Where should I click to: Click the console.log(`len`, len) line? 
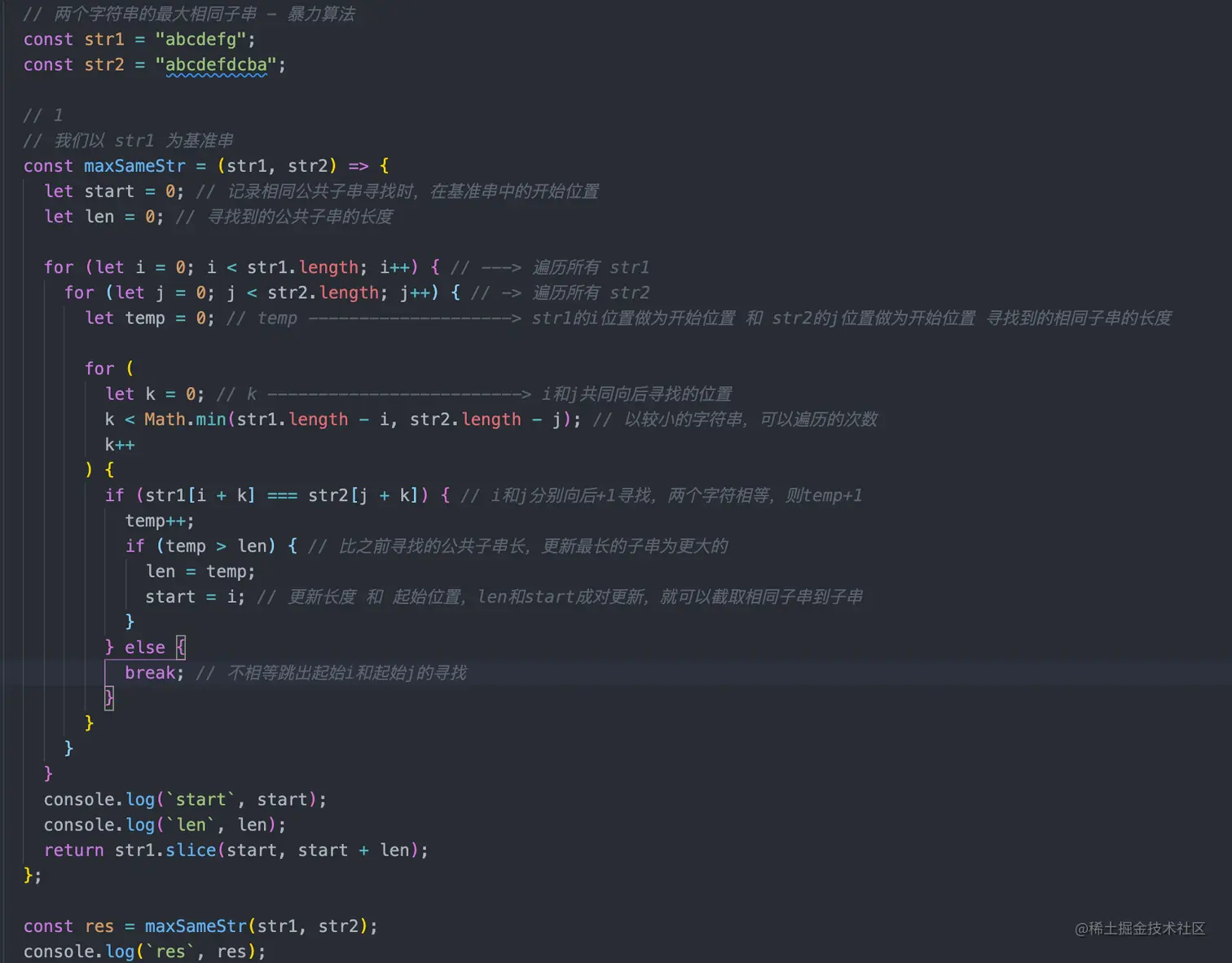[x=165, y=825]
